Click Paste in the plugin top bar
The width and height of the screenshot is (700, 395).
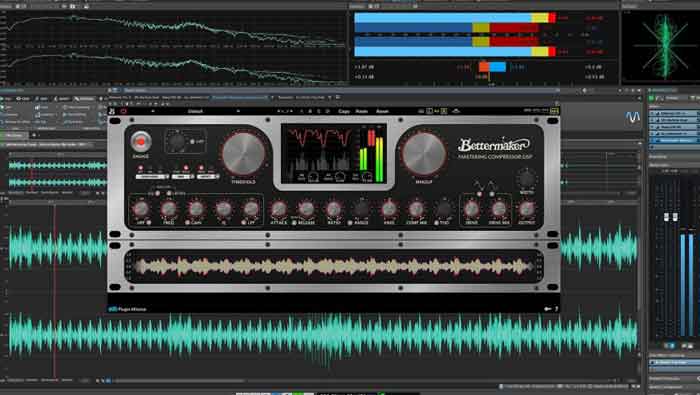pos(362,111)
